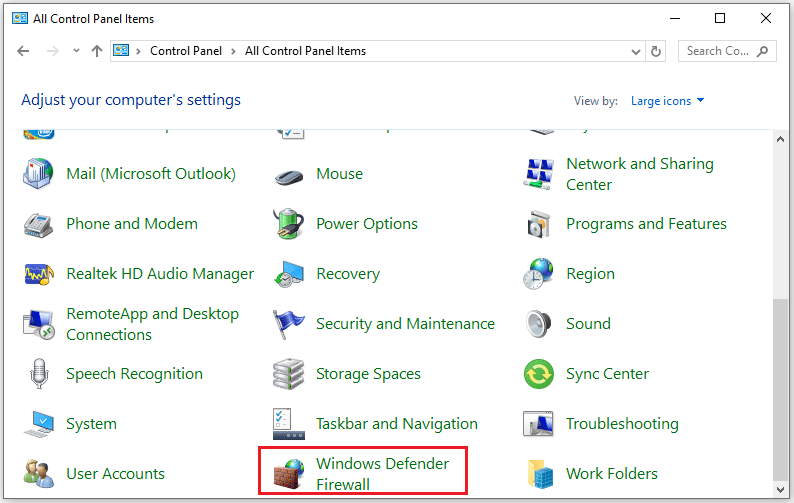Expand chevron after Control Panel breadcrumb

point(233,51)
